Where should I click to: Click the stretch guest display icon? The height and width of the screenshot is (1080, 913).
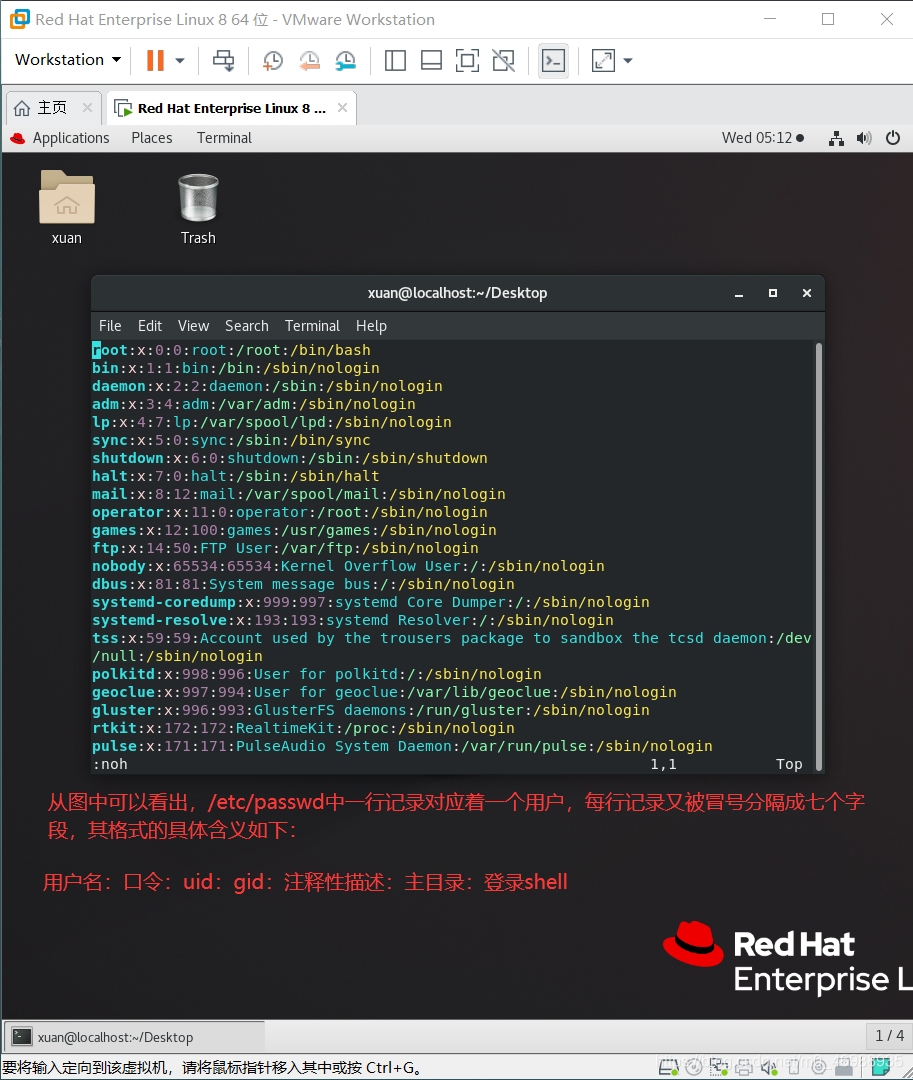pyautogui.click(x=603, y=61)
